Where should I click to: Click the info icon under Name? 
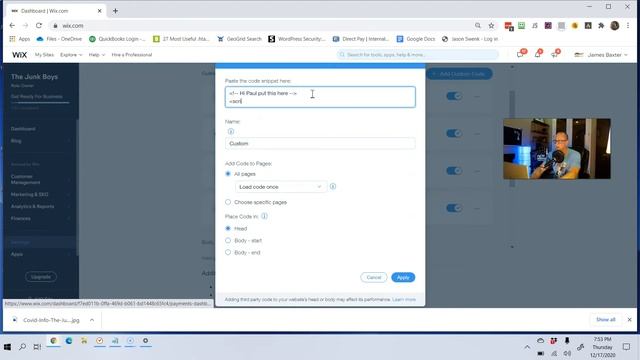click(x=231, y=131)
